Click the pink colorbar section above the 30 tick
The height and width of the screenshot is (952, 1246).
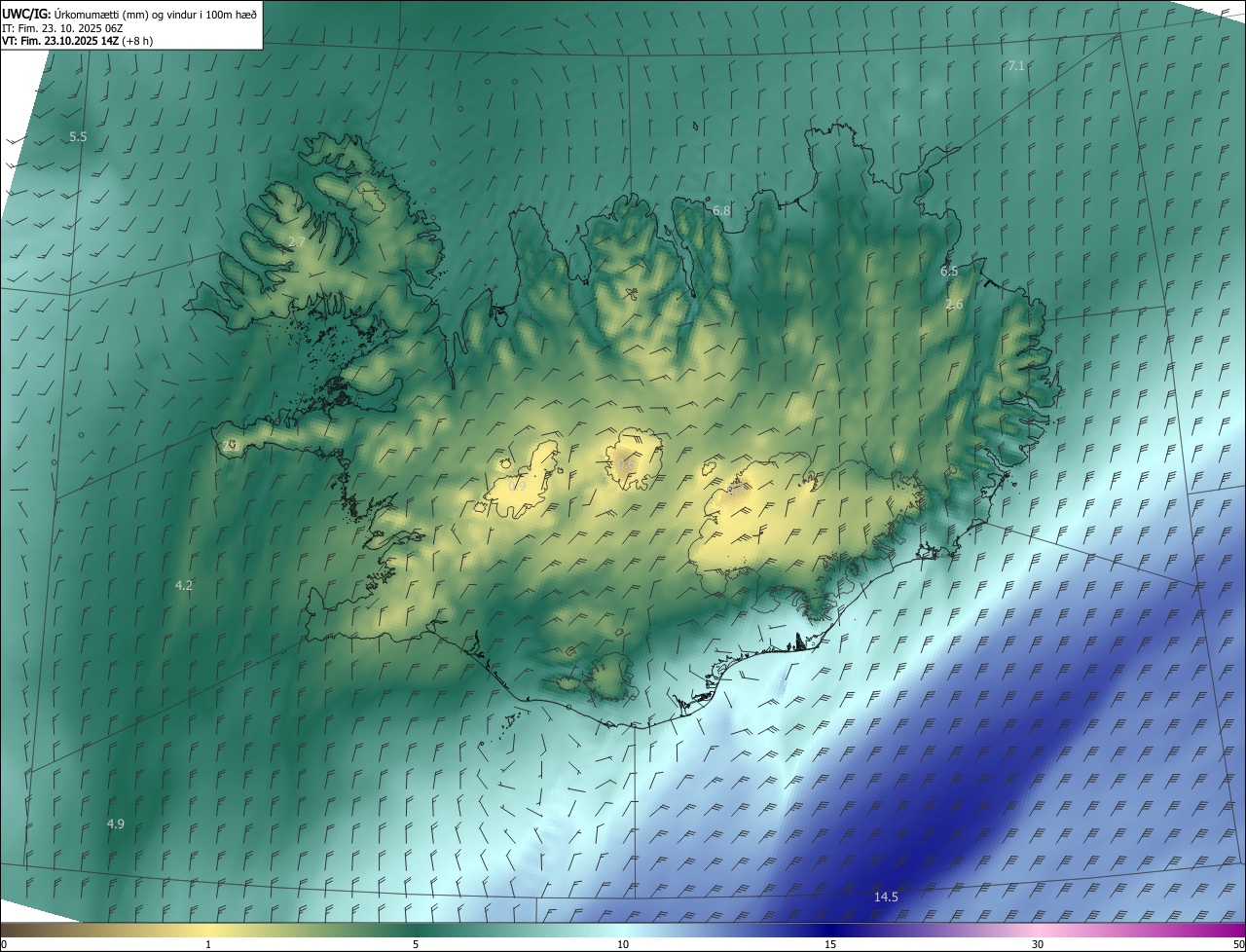coord(1038,930)
